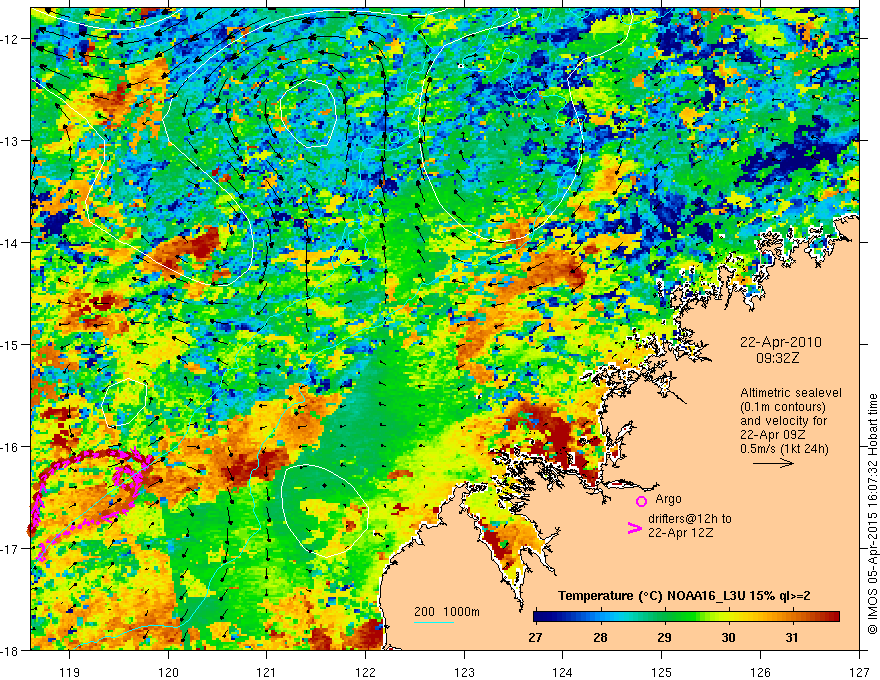Click the longitude axis label 121
Image resolution: width=880 pixels, height=680 pixels.
pyautogui.click(x=267, y=673)
